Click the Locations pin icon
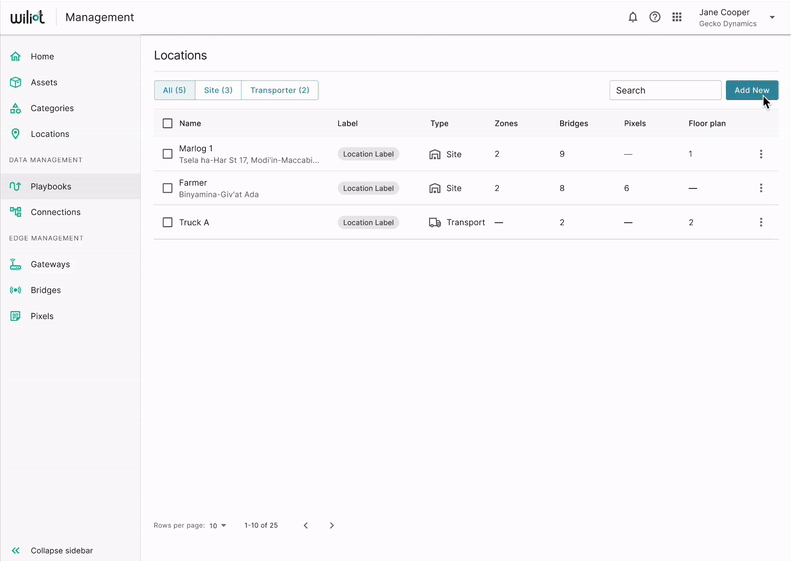This screenshot has height=562, width=791. (16, 134)
